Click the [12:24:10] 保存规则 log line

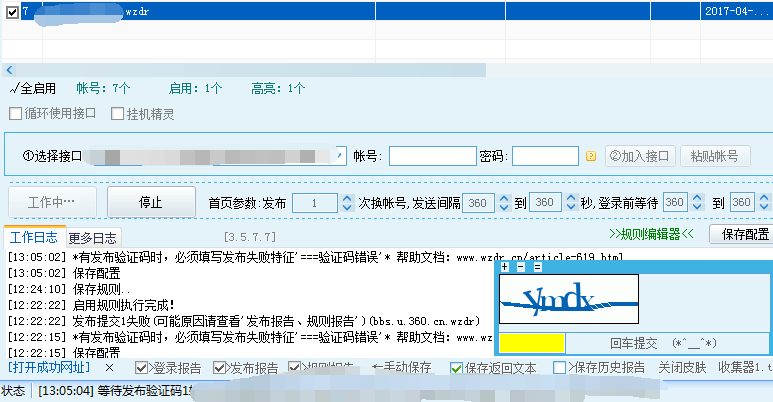[69, 289]
